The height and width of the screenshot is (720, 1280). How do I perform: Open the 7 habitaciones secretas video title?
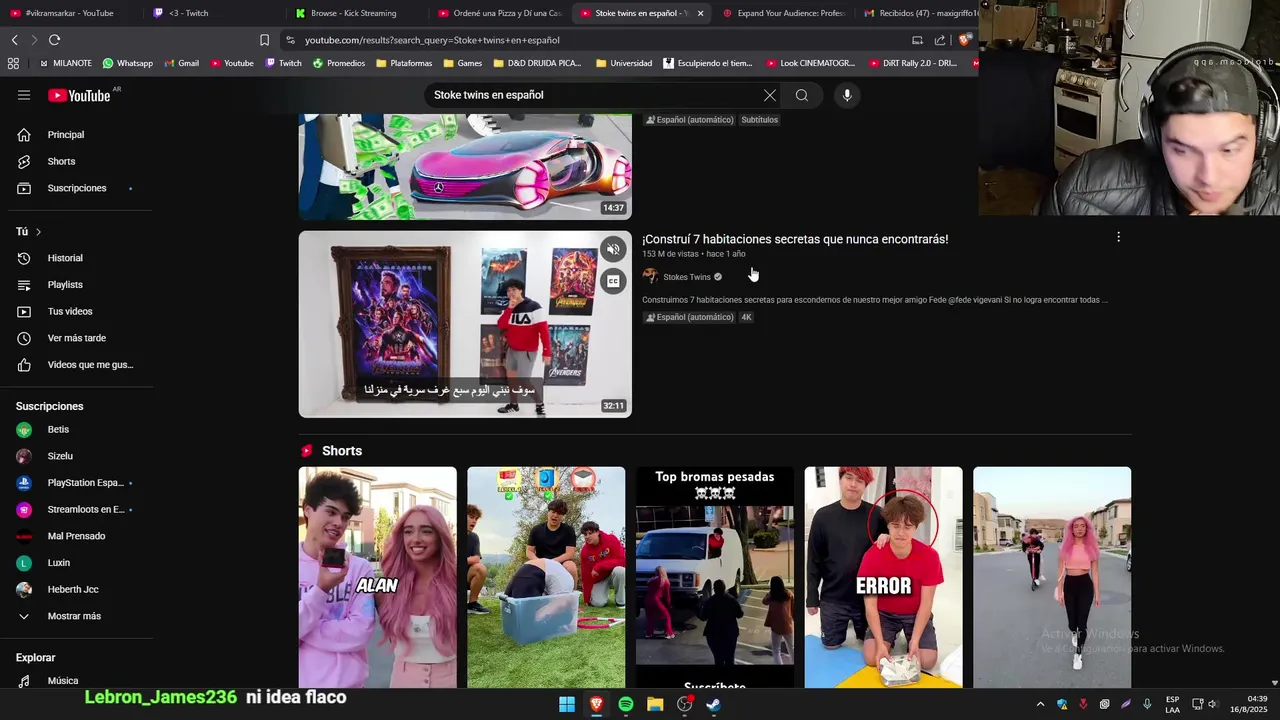pyautogui.click(x=795, y=239)
